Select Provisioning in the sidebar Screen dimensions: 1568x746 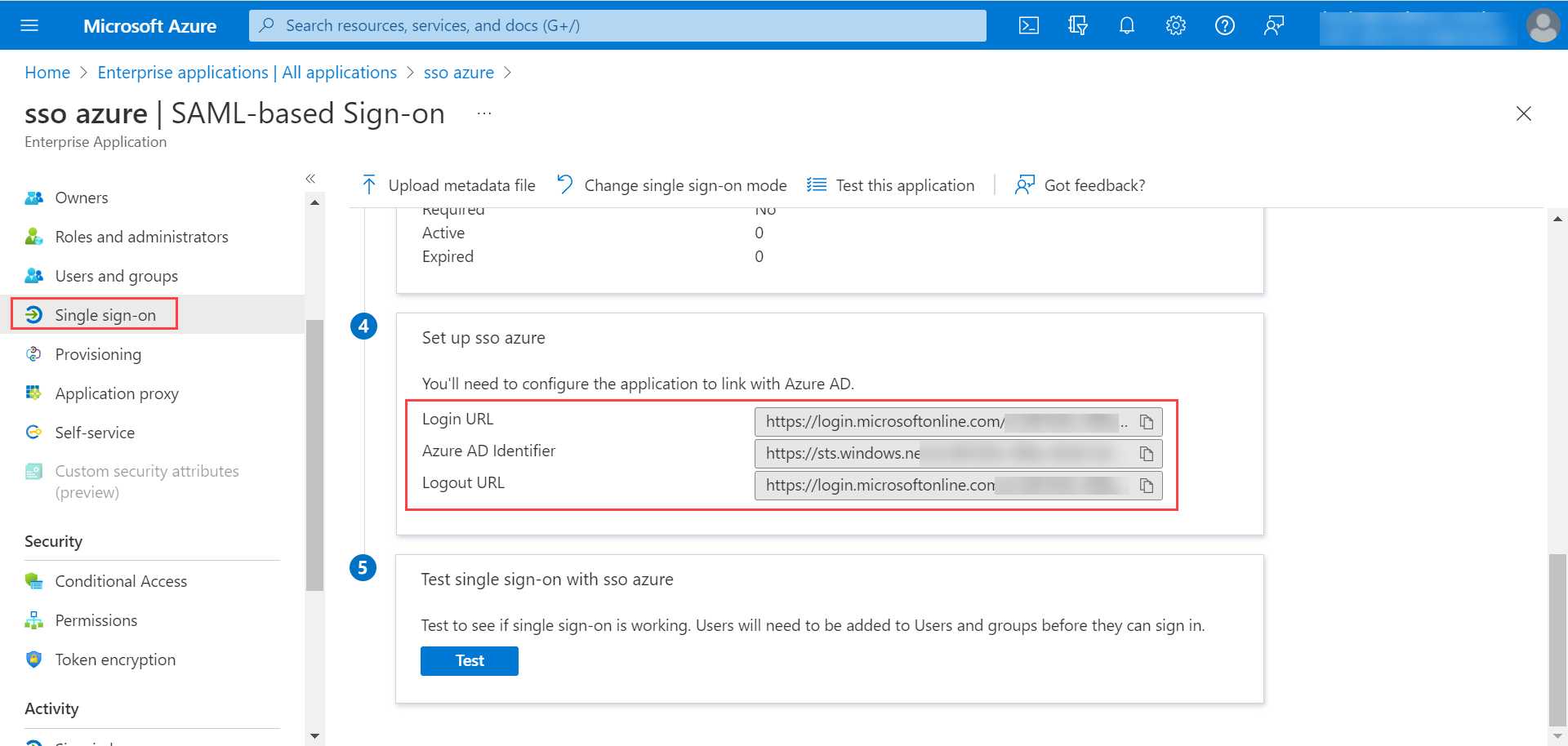point(98,353)
